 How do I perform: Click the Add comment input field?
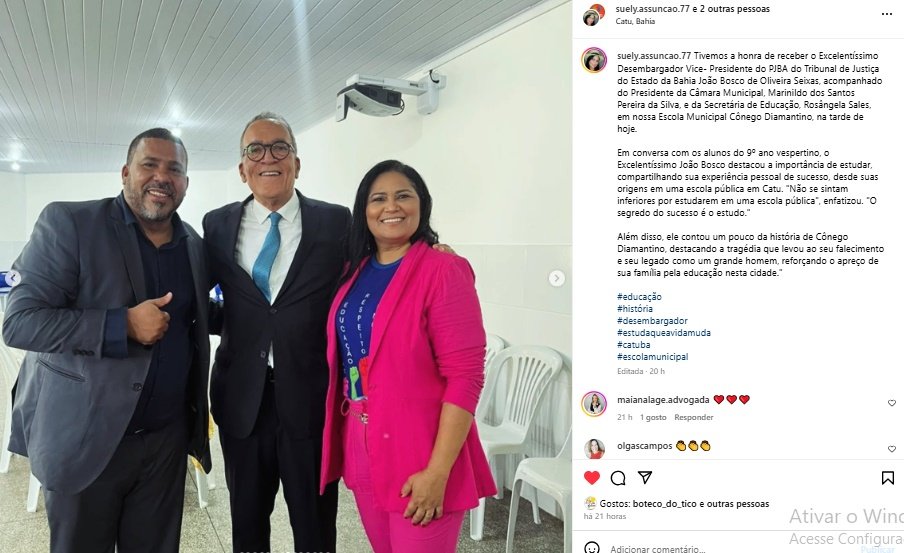(x=692, y=548)
